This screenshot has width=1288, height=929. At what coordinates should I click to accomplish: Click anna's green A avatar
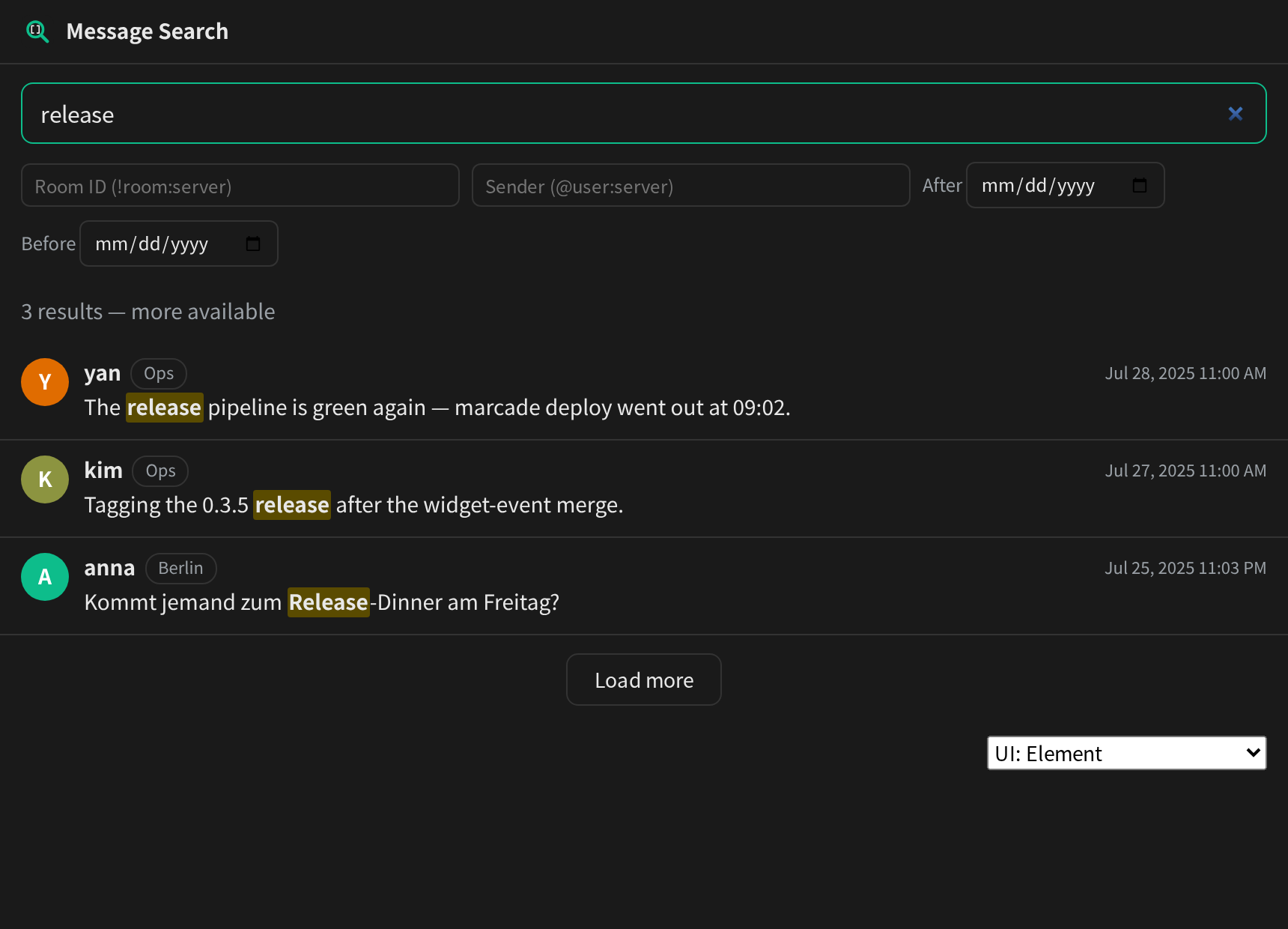(x=45, y=577)
